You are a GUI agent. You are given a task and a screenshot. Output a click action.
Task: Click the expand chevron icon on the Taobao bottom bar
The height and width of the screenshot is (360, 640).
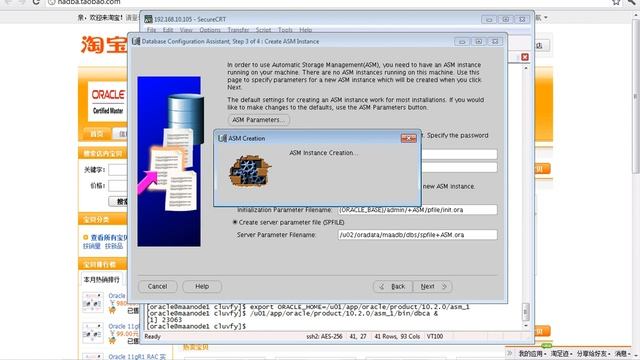pos(509,353)
